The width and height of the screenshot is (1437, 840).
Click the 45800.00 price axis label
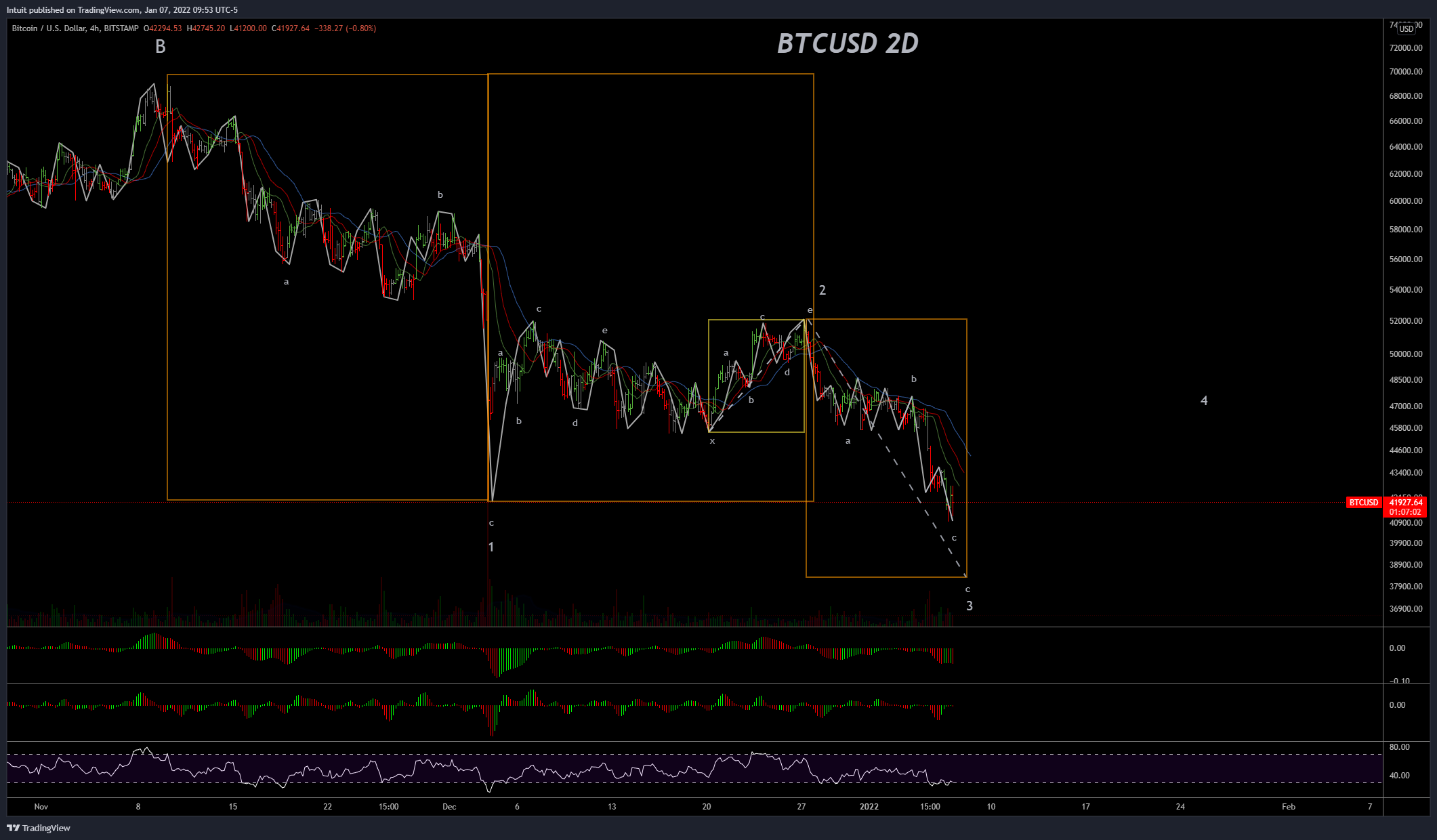(x=1406, y=428)
